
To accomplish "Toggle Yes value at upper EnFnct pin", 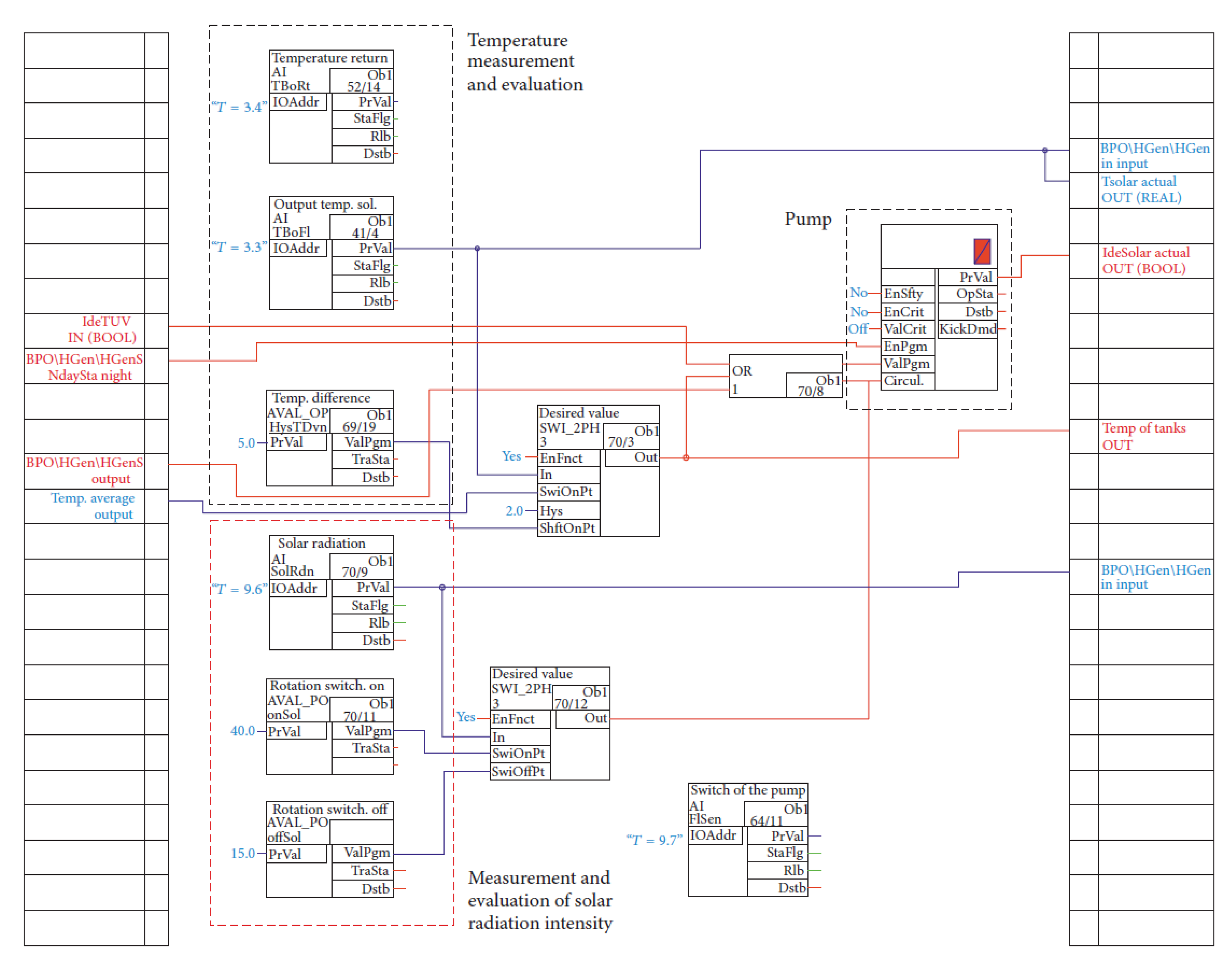I will 511,456.
